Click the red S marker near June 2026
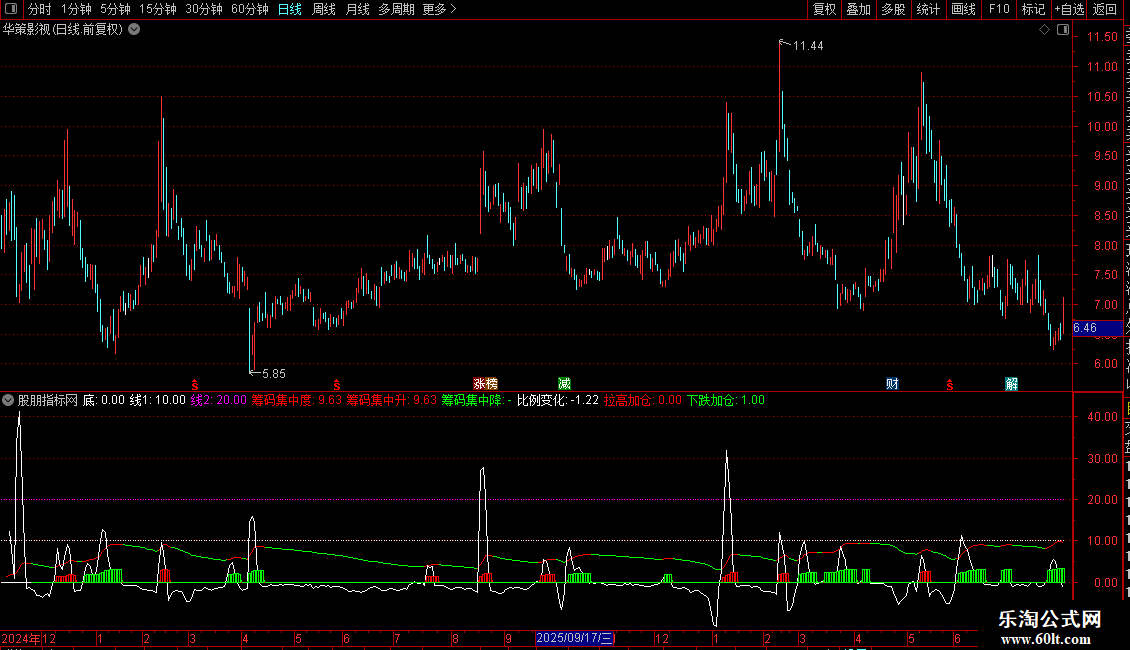 (950, 386)
